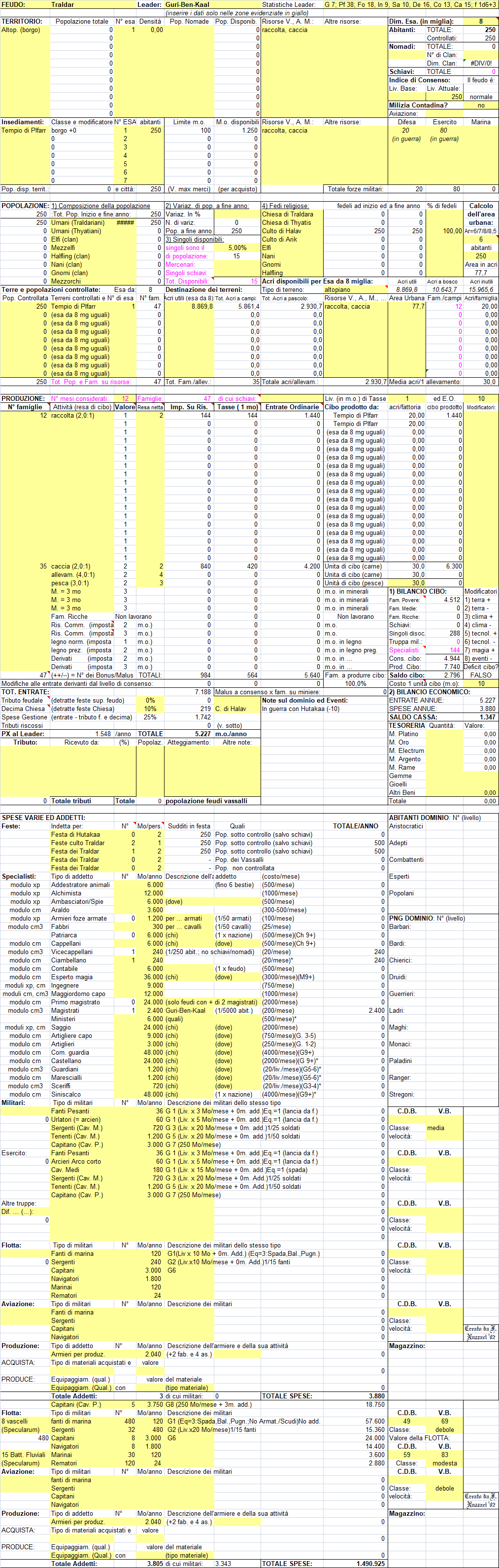Click the 'Cav. Medi' troop row

point(65,1170)
